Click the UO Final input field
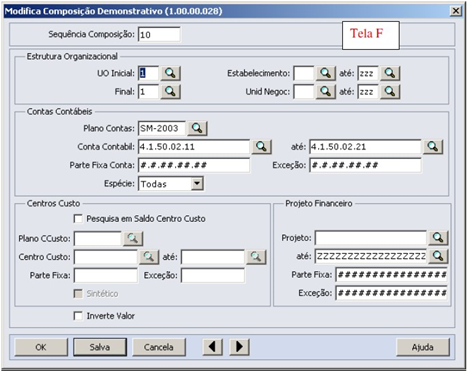Image resolution: width=467 pixels, height=371 pixels. pyautogui.click(x=148, y=92)
